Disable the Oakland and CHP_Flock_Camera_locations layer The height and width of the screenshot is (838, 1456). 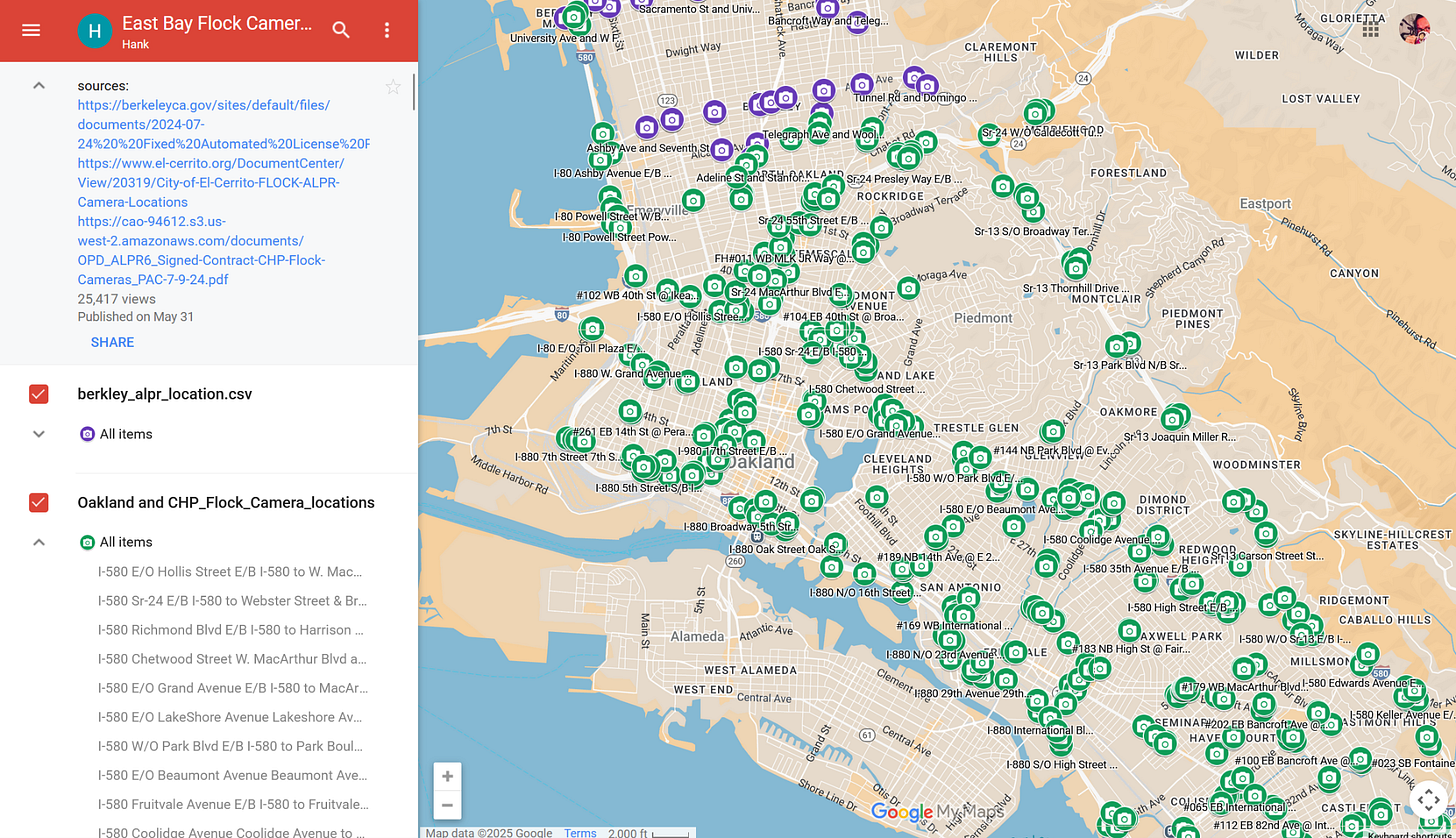point(38,503)
